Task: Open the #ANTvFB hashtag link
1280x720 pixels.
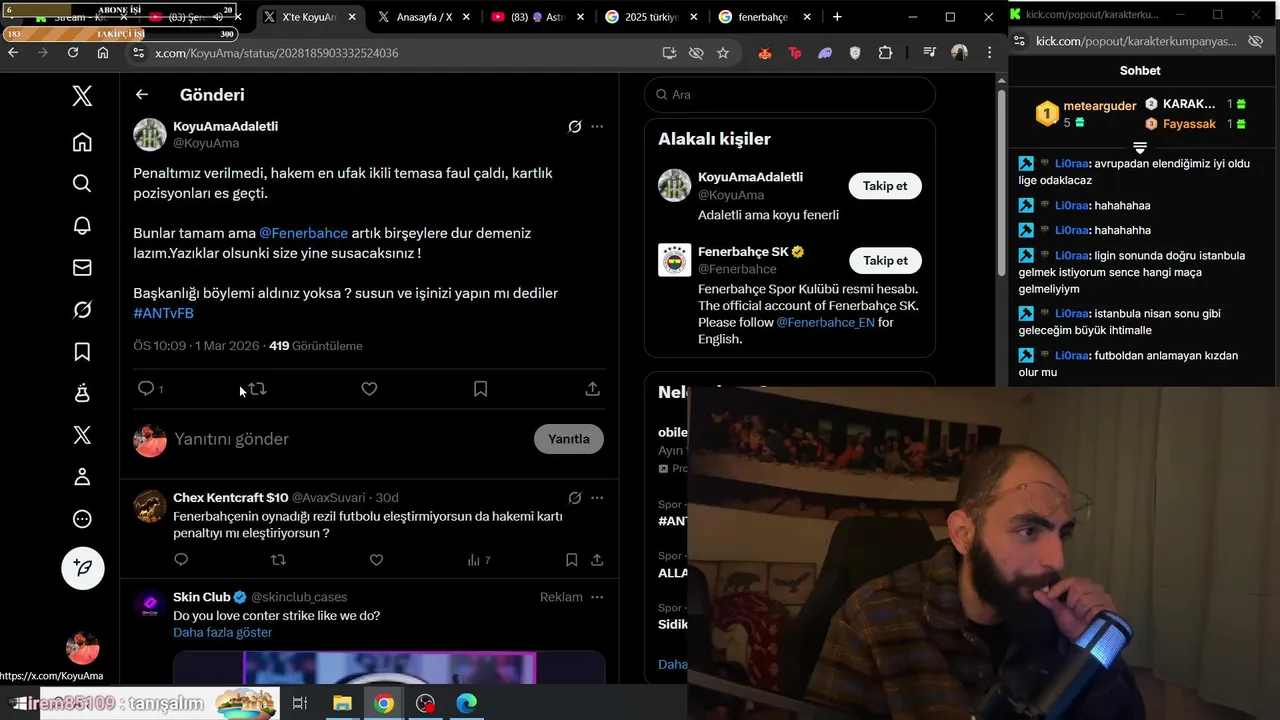Action: point(163,313)
